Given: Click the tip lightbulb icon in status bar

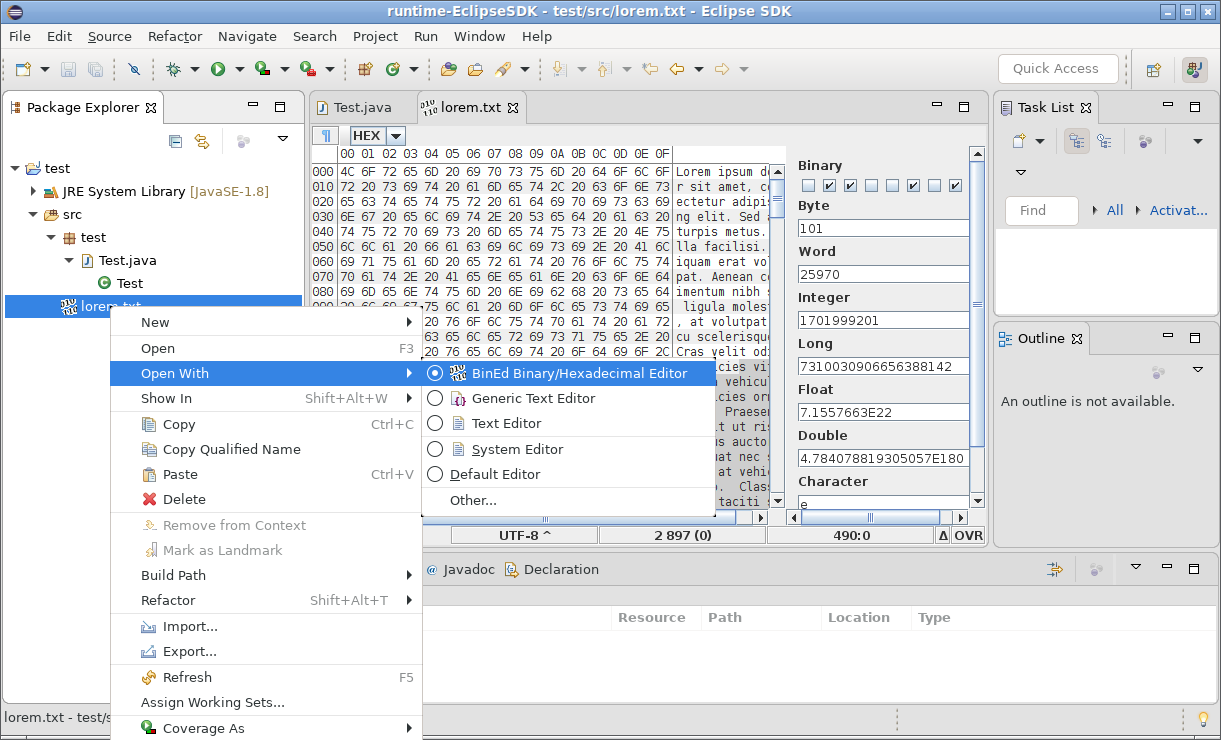Looking at the screenshot, I should (1203, 719).
